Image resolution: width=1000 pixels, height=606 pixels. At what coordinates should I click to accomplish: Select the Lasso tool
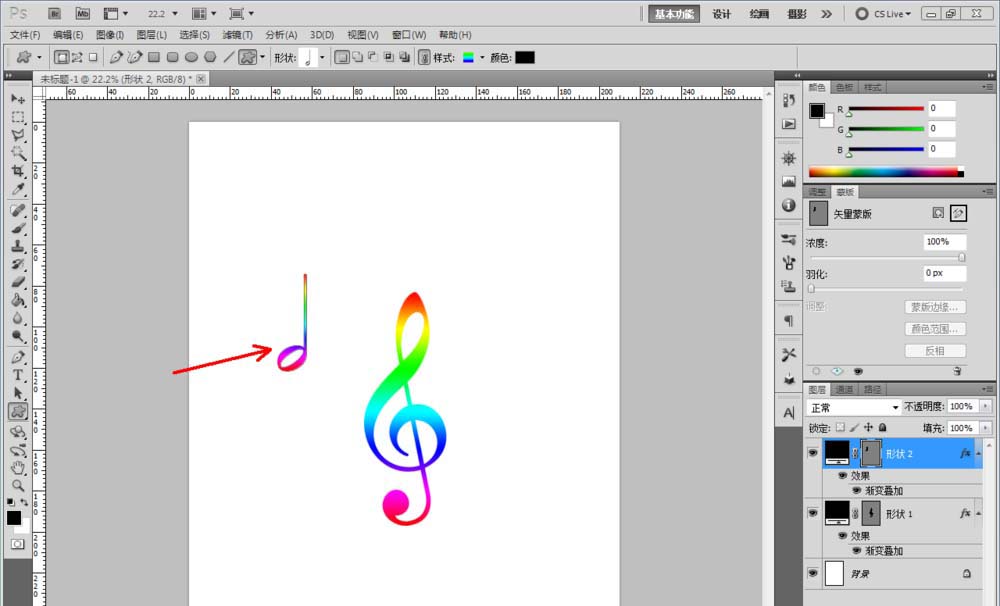(x=18, y=135)
